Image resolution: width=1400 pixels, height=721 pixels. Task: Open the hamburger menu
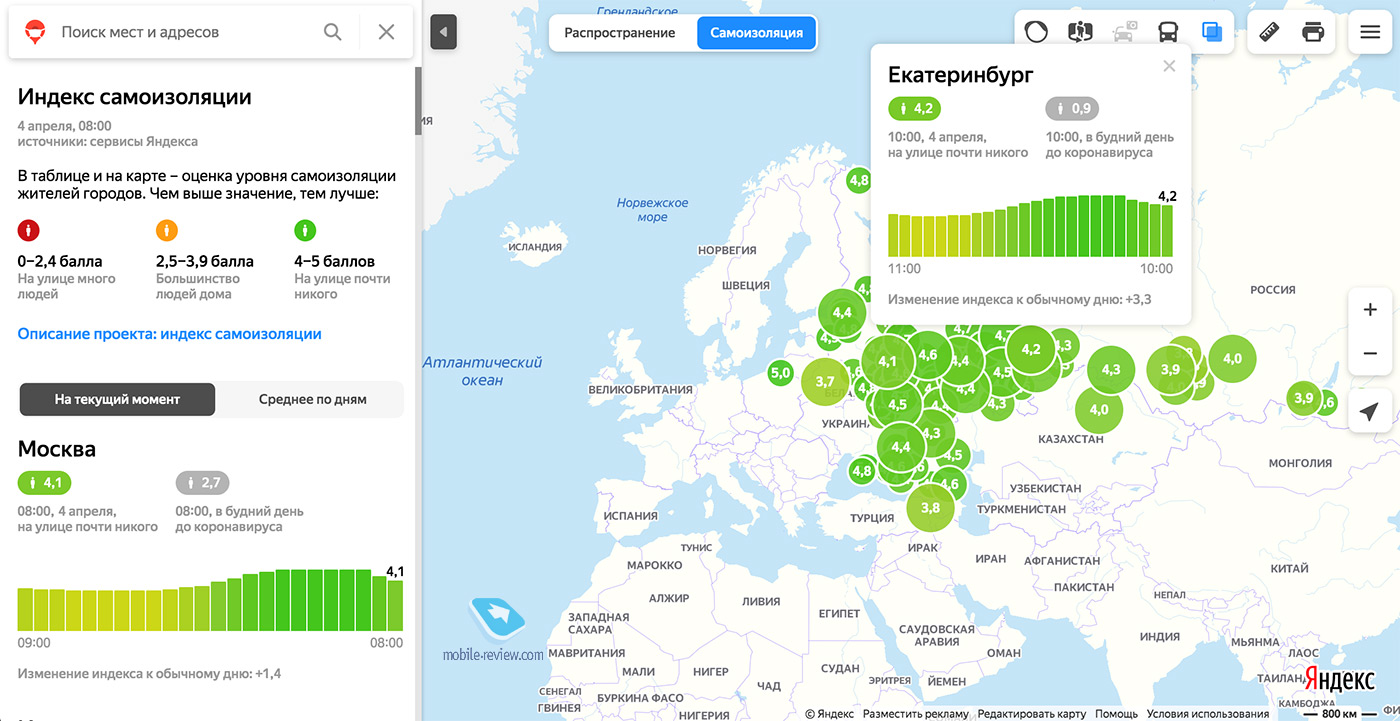click(1369, 32)
